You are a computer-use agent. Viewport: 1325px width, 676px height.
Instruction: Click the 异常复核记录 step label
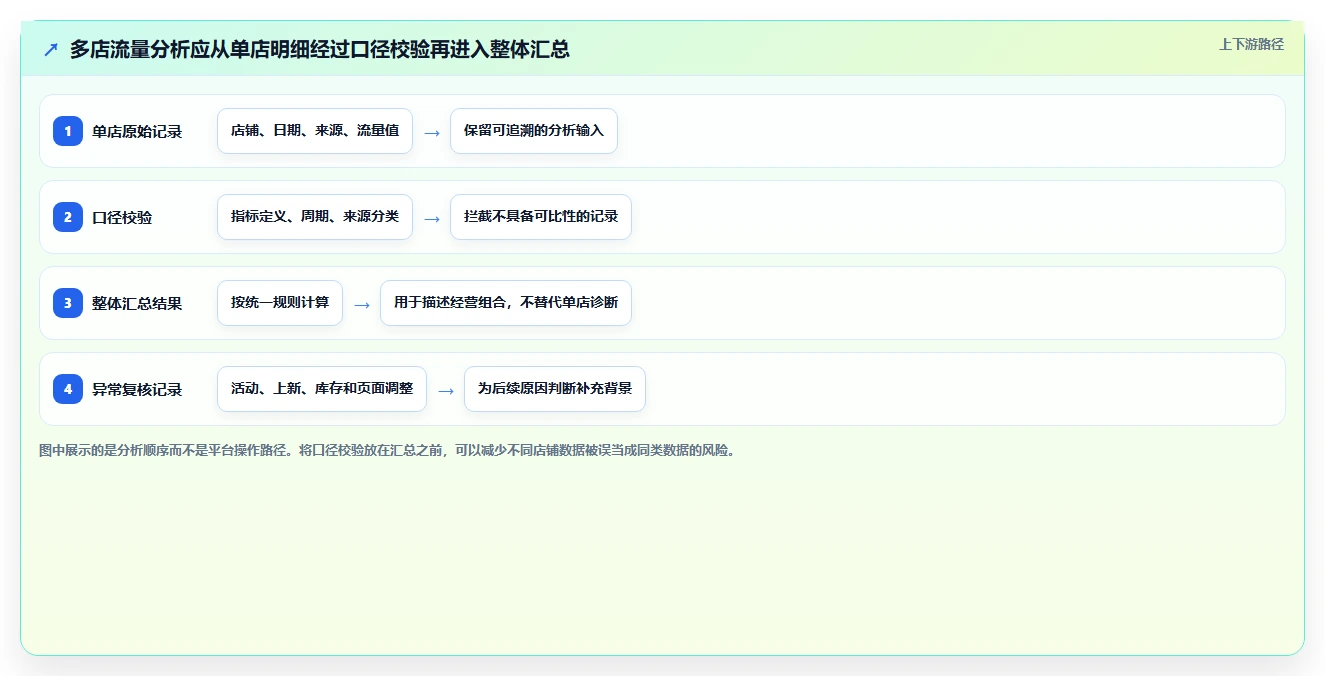[137, 389]
